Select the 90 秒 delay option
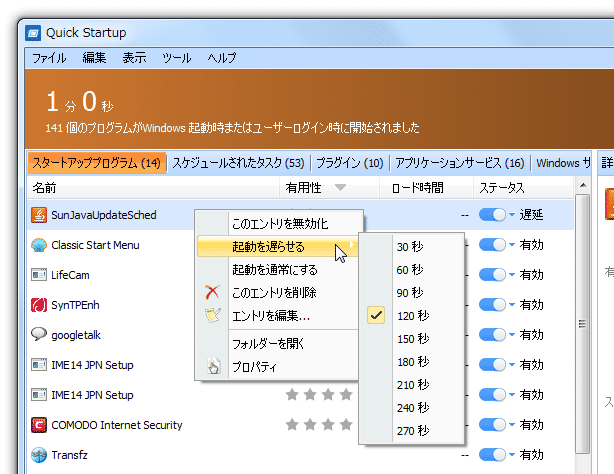The width and height of the screenshot is (614, 474). (410, 293)
